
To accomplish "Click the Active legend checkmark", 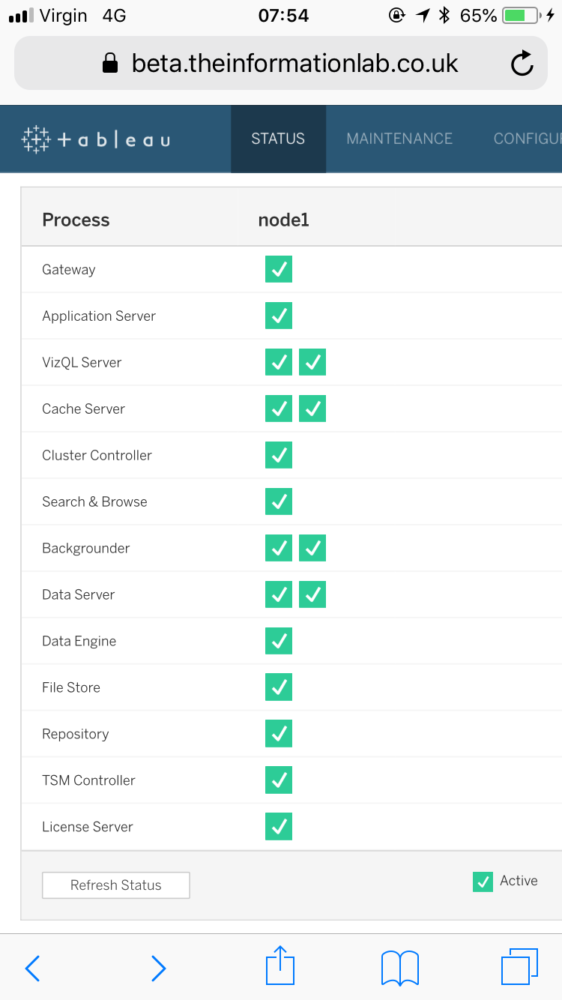I will [x=483, y=881].
